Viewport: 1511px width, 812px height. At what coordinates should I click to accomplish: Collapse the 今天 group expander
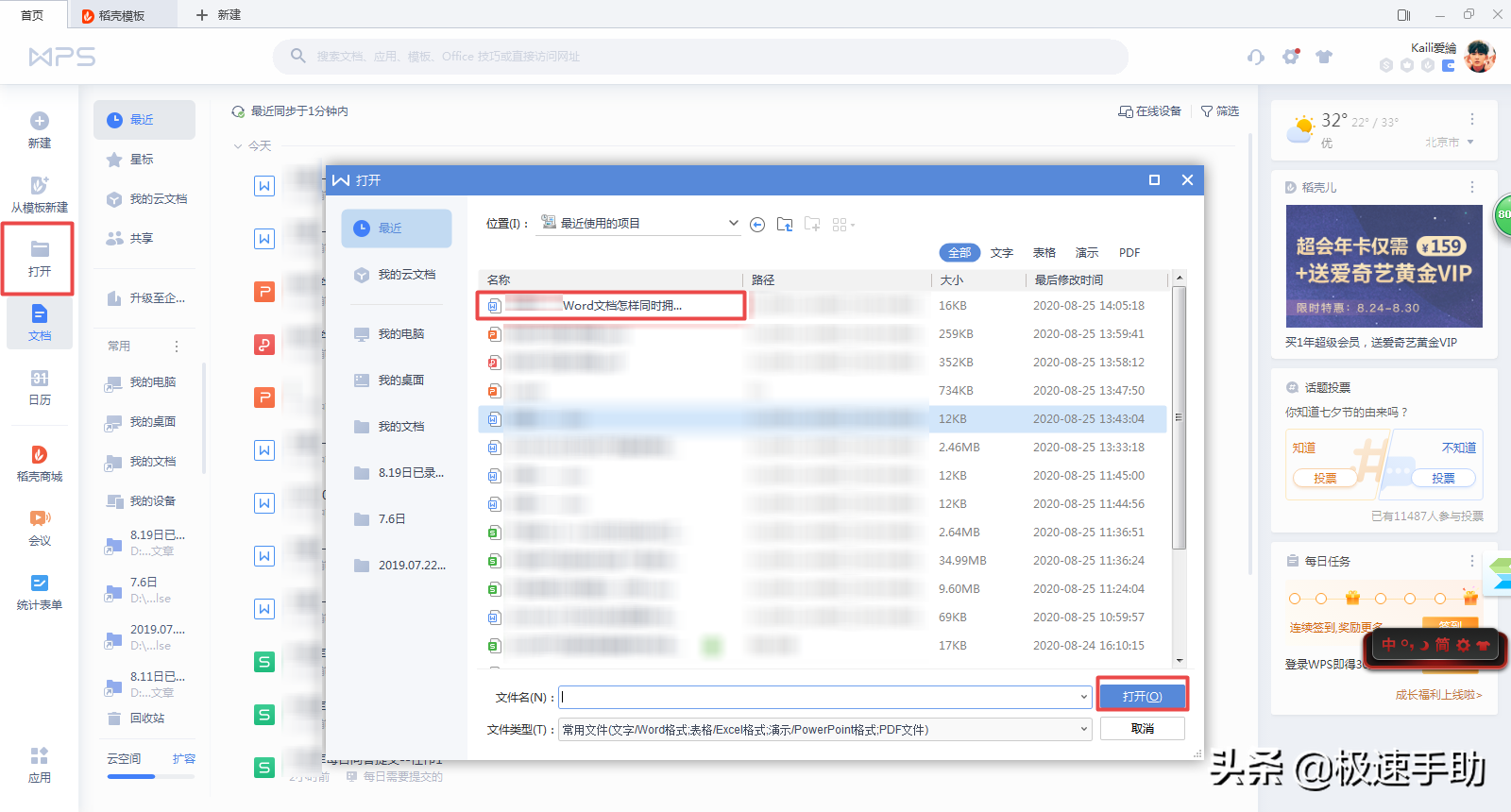click(238, 146)
